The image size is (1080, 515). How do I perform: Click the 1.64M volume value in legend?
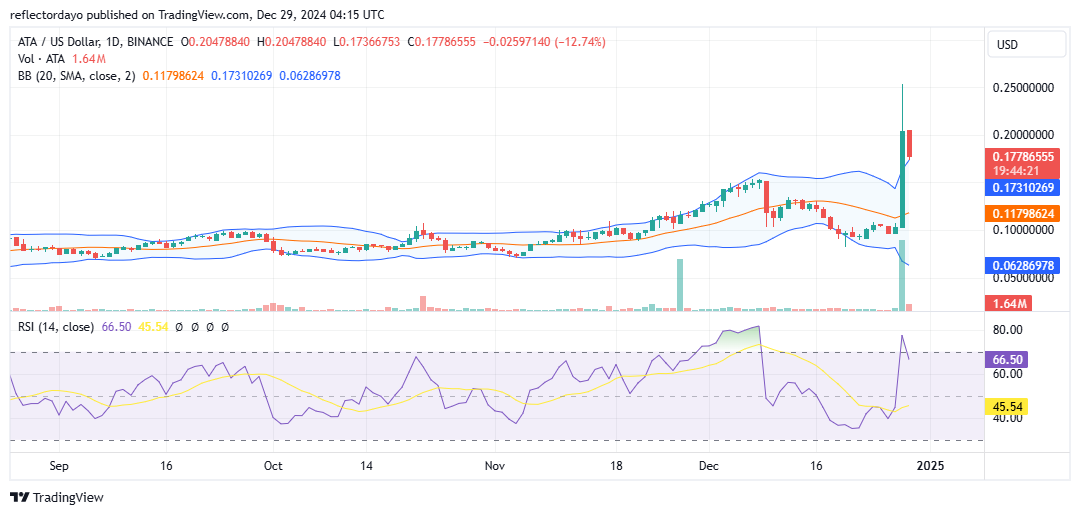87,59
